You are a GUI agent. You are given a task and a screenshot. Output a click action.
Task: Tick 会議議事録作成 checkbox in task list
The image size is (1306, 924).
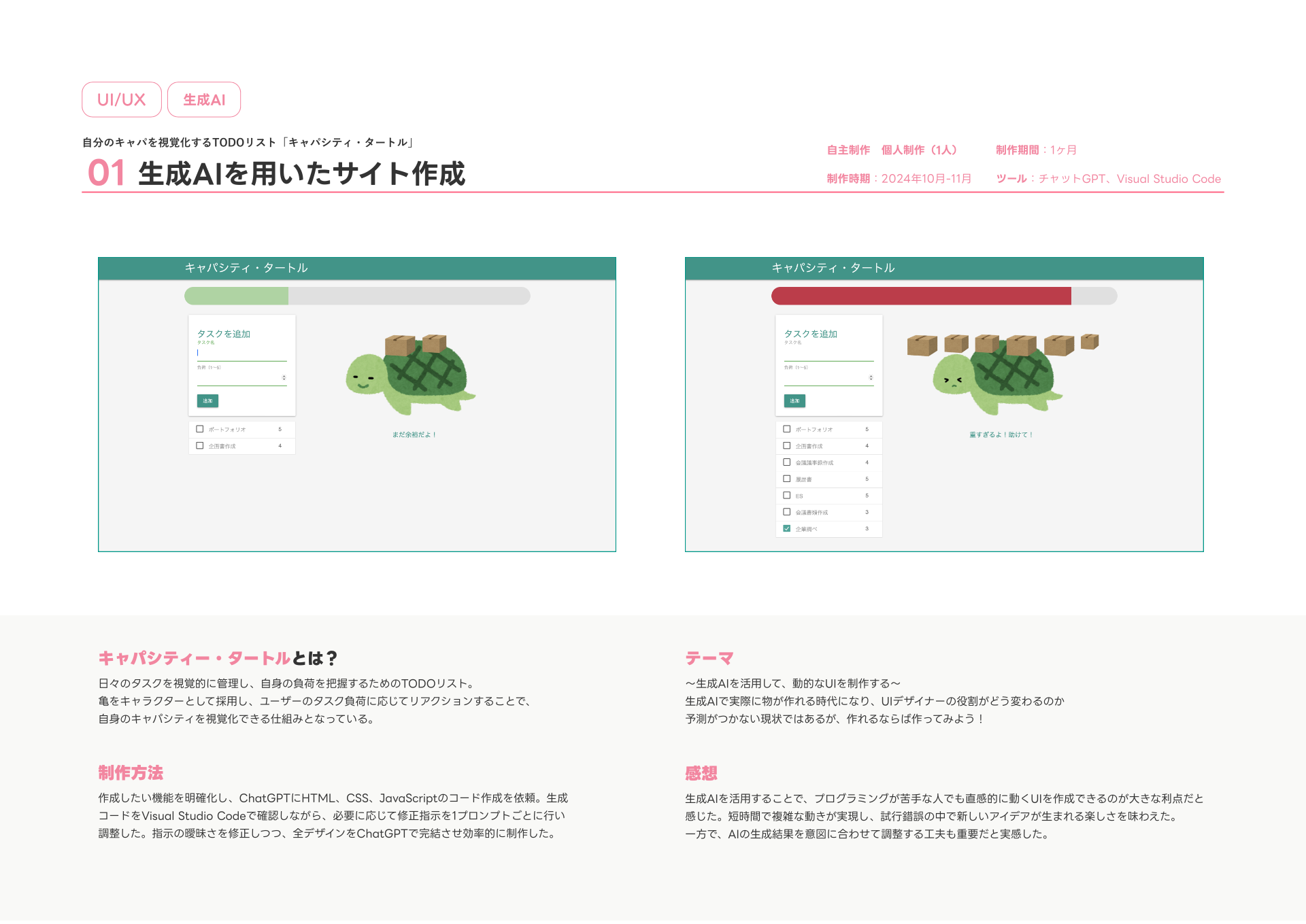pos(787,462)
